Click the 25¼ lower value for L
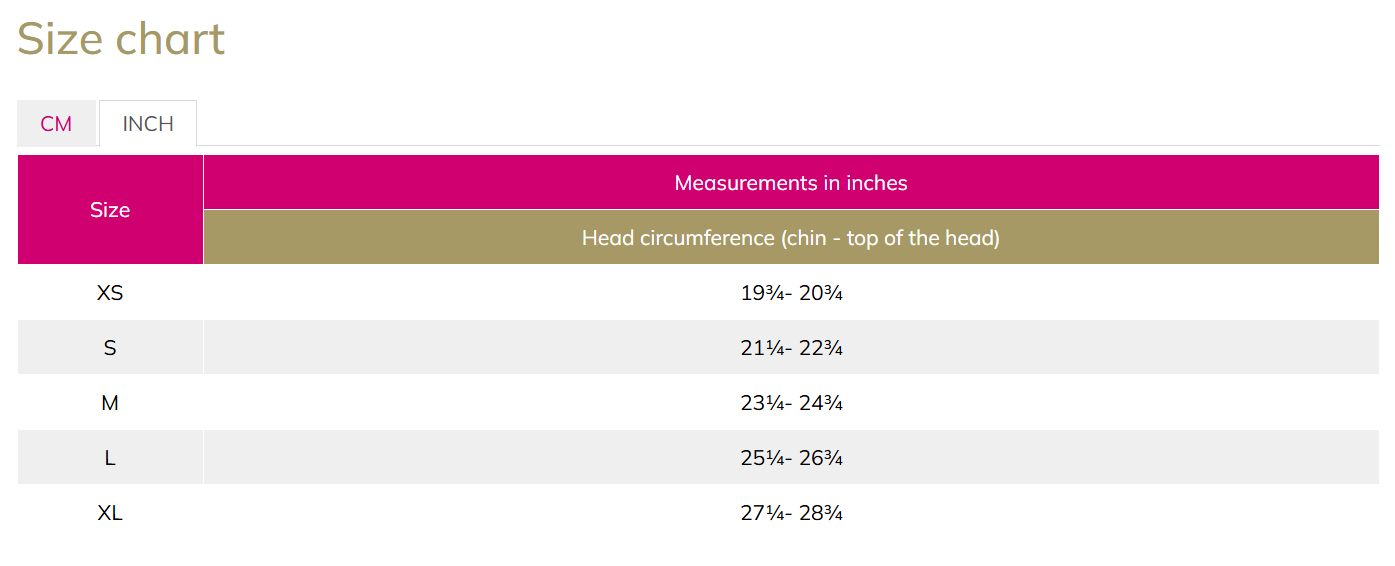Viewport: 1395px width, 566px height. pyautogui.click(x=762, y=458)
